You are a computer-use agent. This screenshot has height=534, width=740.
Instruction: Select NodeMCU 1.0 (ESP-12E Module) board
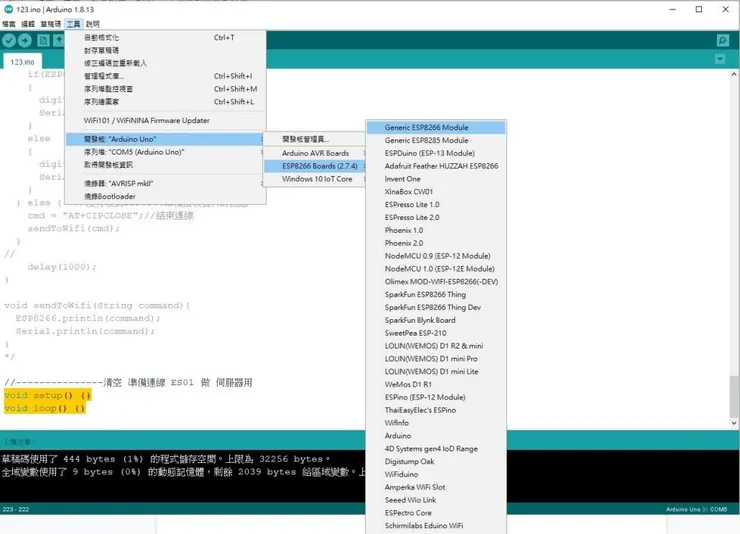(x=436, y=268)
